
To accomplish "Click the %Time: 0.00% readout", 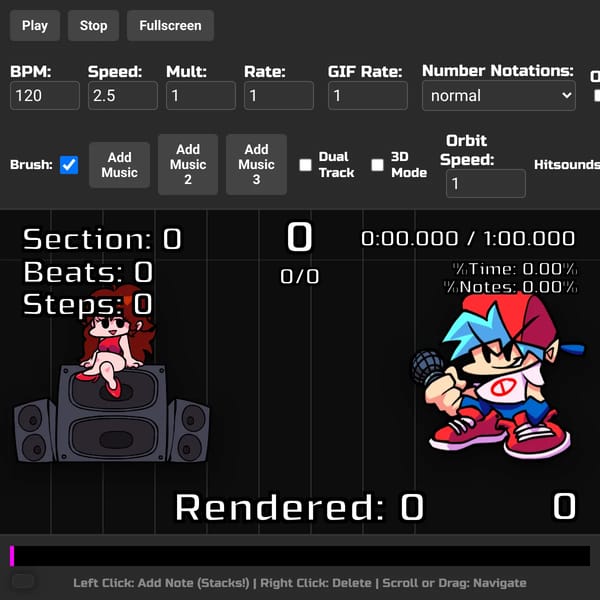I will click(x=515, y=269).
